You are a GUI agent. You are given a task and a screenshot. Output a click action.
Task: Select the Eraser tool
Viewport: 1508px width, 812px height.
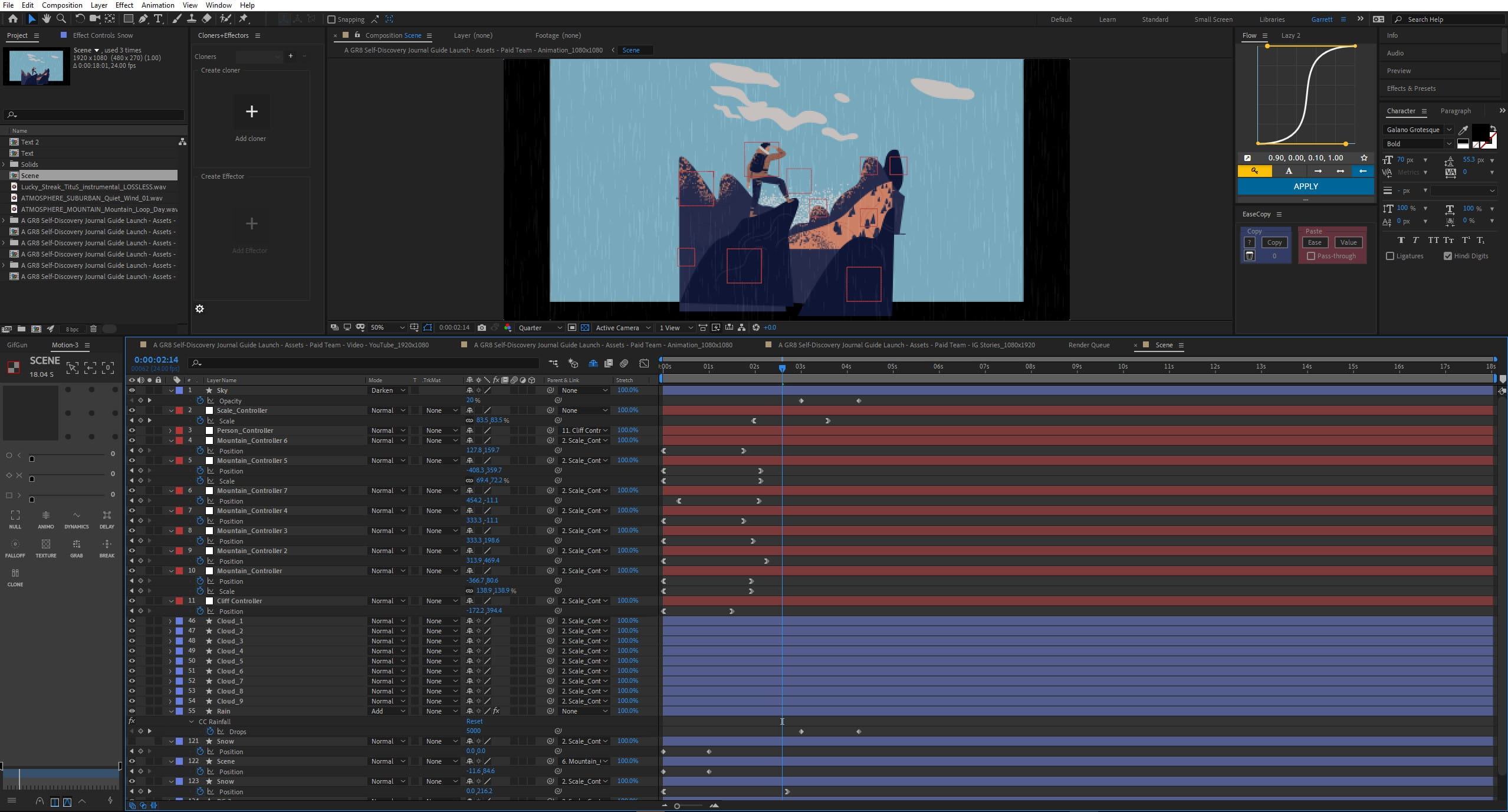(206, 19)
